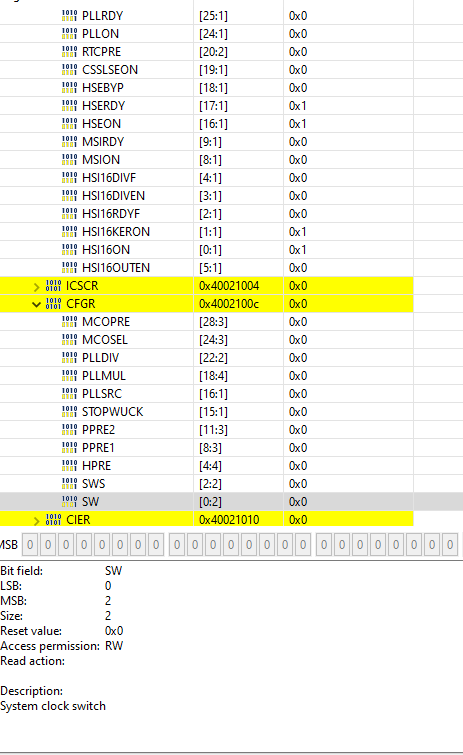Click the Access permission RW value

click(x=114, y=646)
